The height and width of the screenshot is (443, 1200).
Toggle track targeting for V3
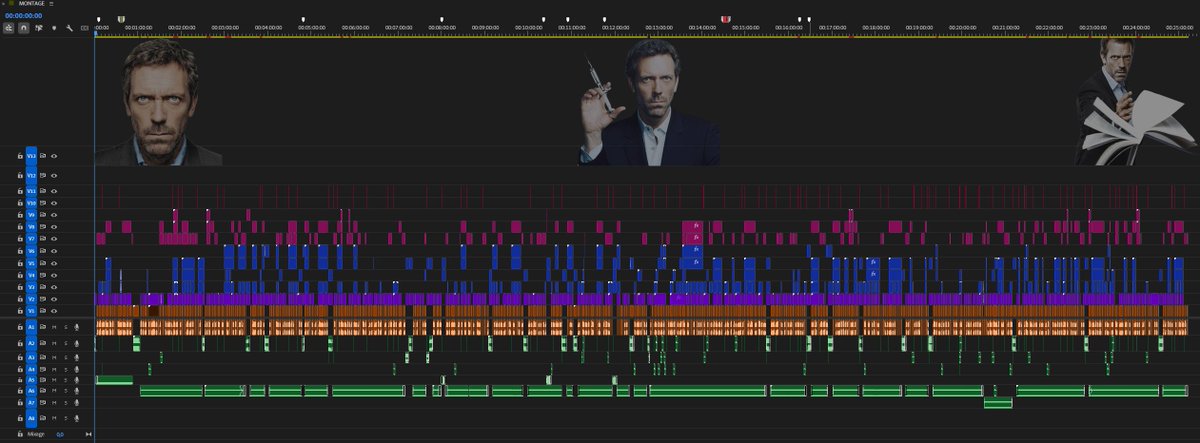pos(31,287)
